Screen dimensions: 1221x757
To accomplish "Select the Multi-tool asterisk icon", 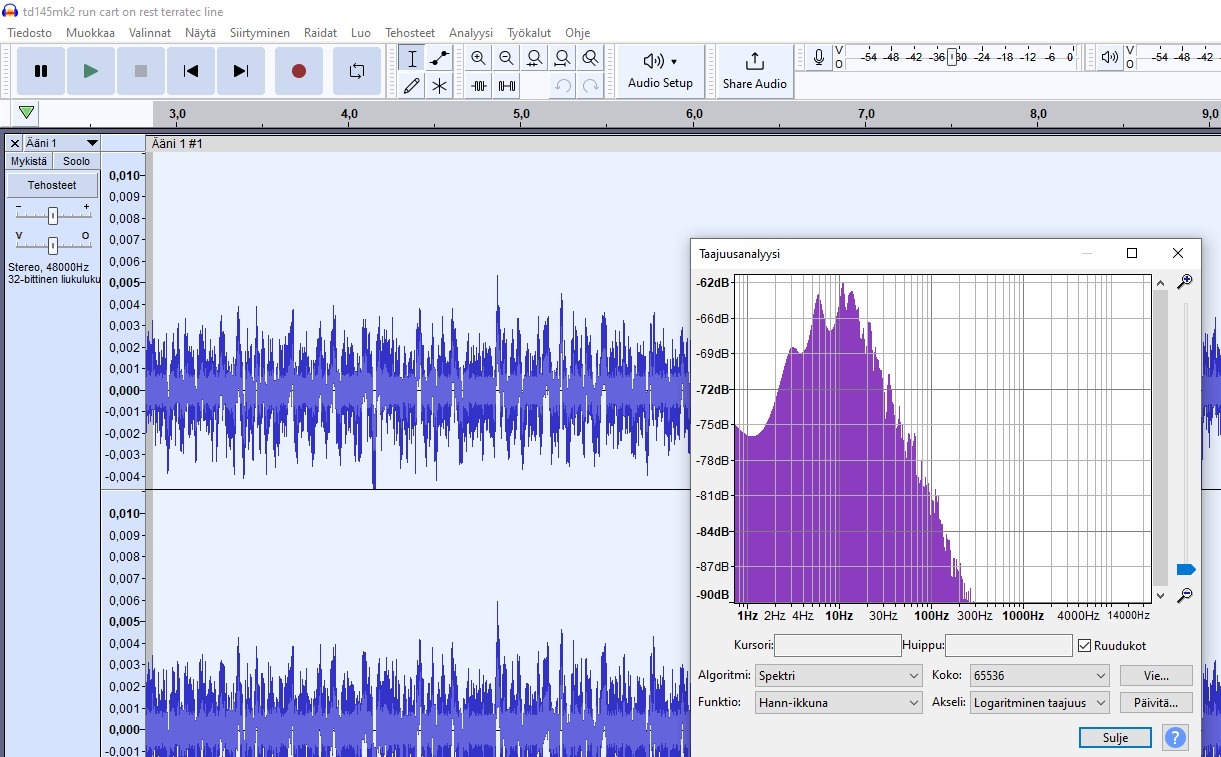I will click(x=439, y=86).
